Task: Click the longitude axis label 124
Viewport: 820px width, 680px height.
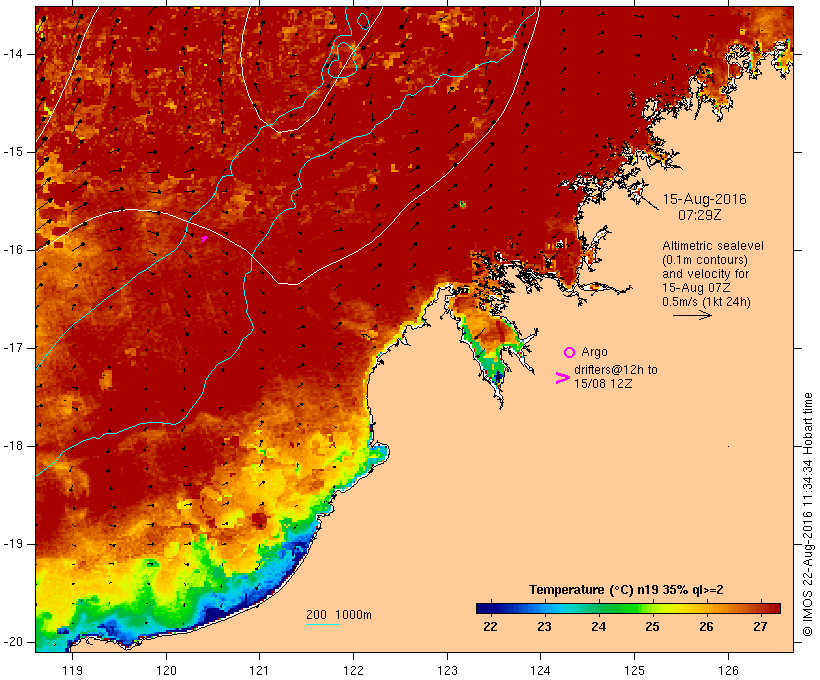Action: [x=540, y=671]
